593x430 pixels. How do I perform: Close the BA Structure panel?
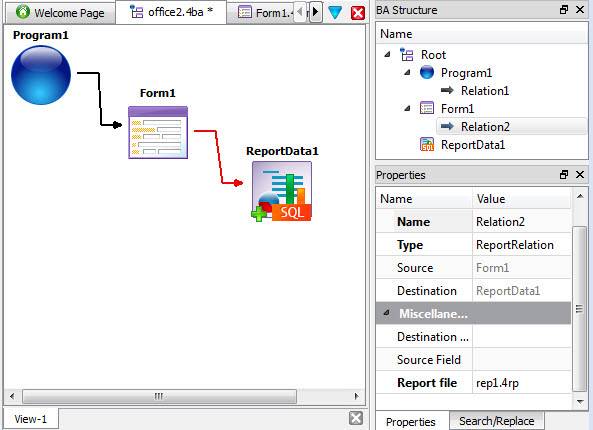click(x=580, y=9)
